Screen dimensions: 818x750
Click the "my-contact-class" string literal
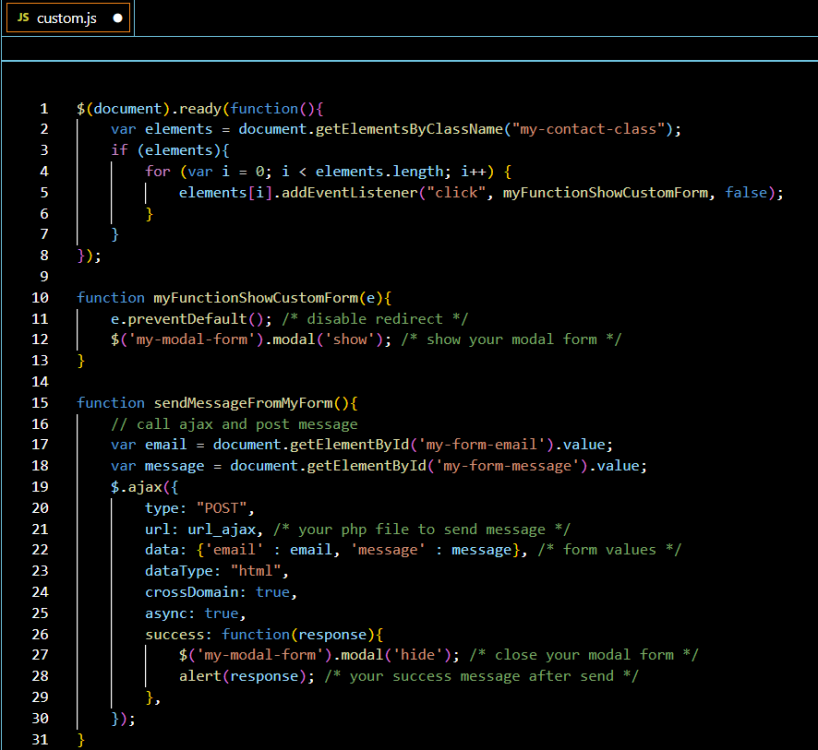(586, 129)
